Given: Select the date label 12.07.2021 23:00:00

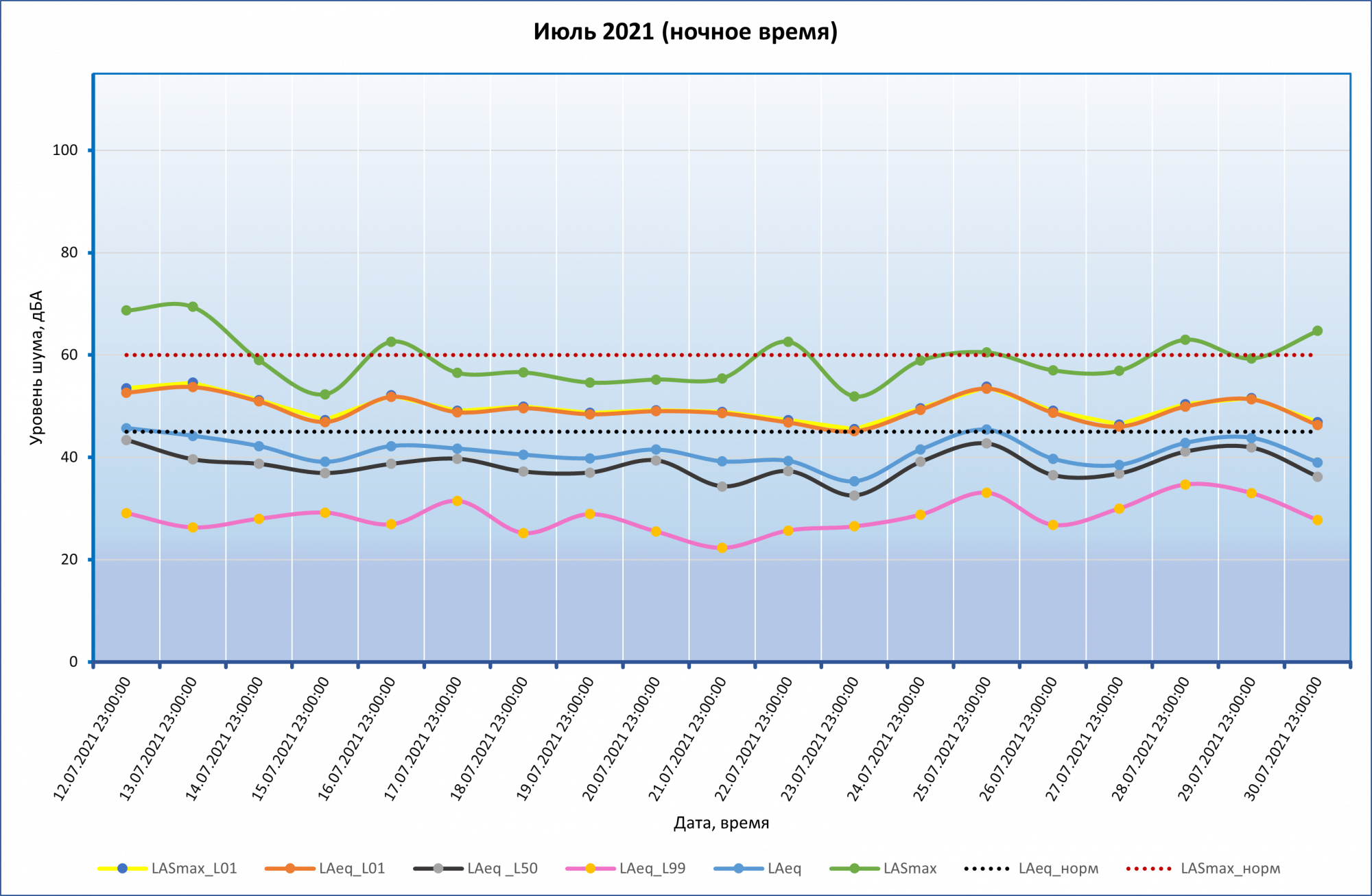Looking at the screenshot, I should [91, 738].
